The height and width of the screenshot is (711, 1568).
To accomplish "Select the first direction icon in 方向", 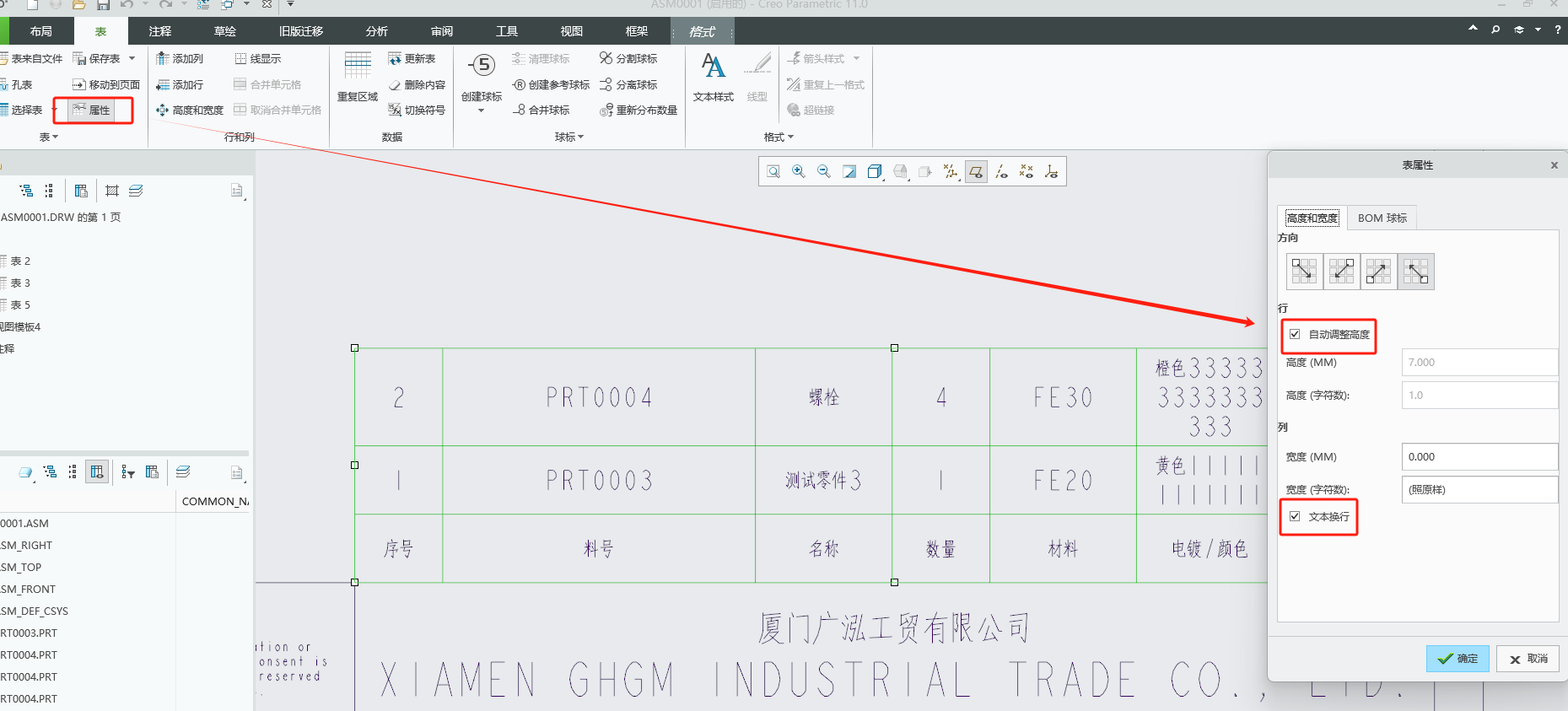I will 1304,272.
